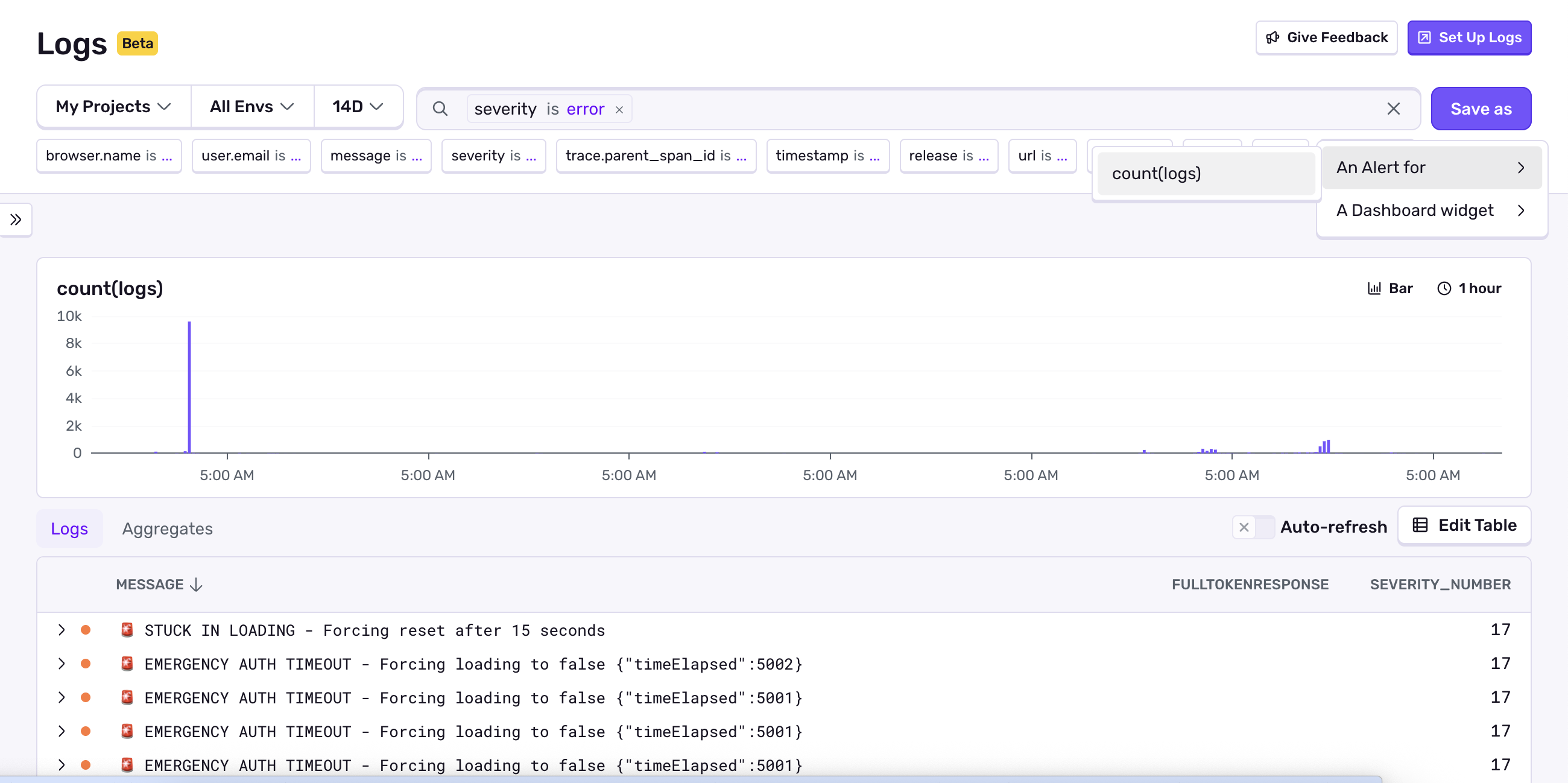1568x783 pixels.
Task: Add the message is filter suggestion
Action: pos(376,156)
